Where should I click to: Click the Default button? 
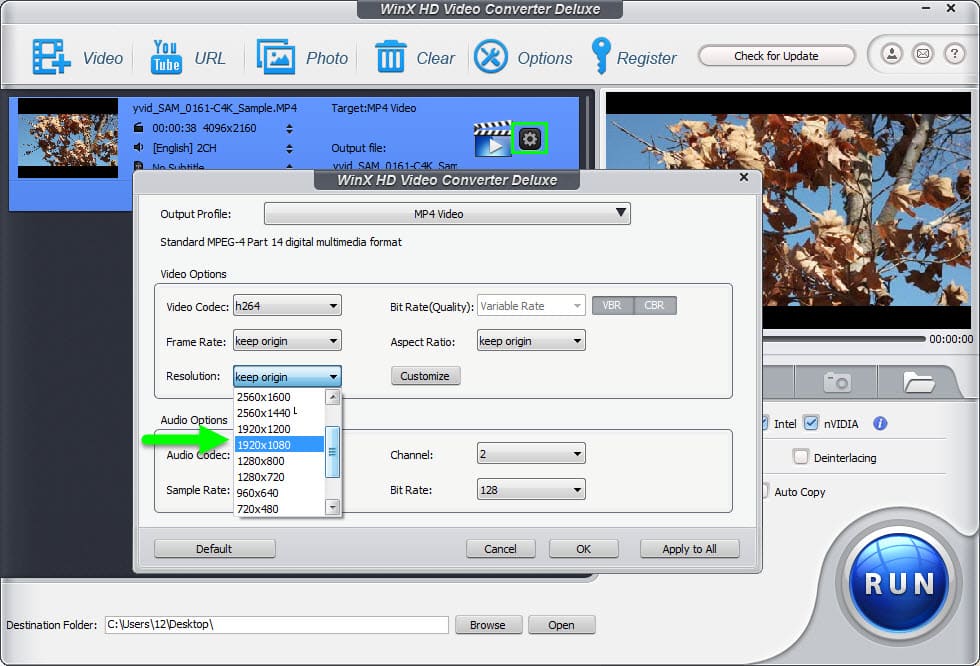214,549
